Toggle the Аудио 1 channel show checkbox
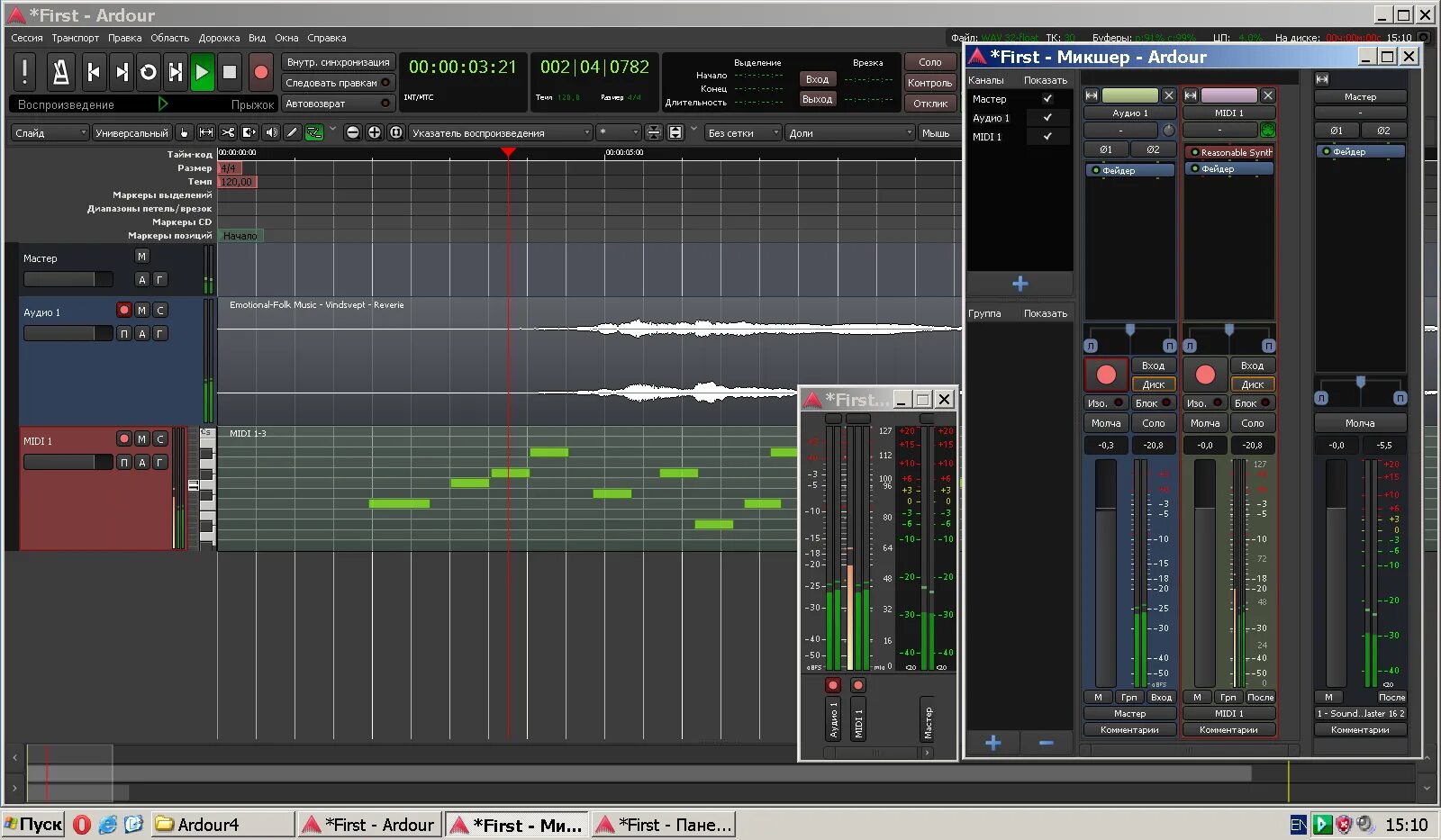 (x=1047, y=118)
